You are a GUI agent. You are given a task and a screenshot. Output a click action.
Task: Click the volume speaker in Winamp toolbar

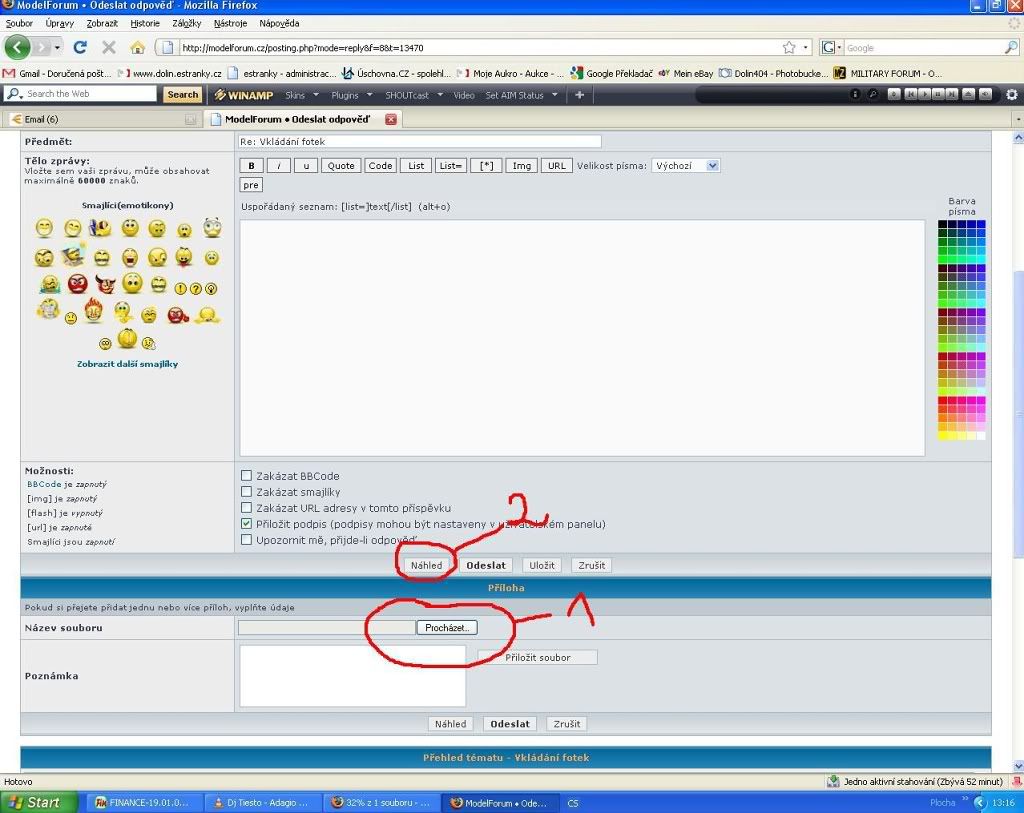[985, 94]
